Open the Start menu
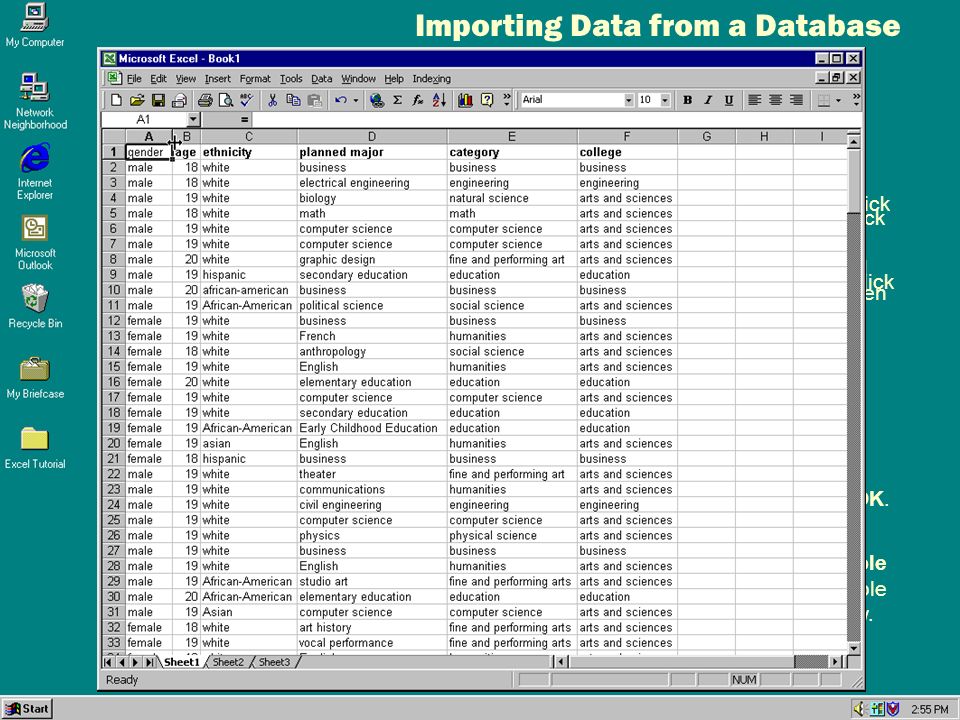The width and height of the screenshot is (960, 720). (x=27, y=709)
